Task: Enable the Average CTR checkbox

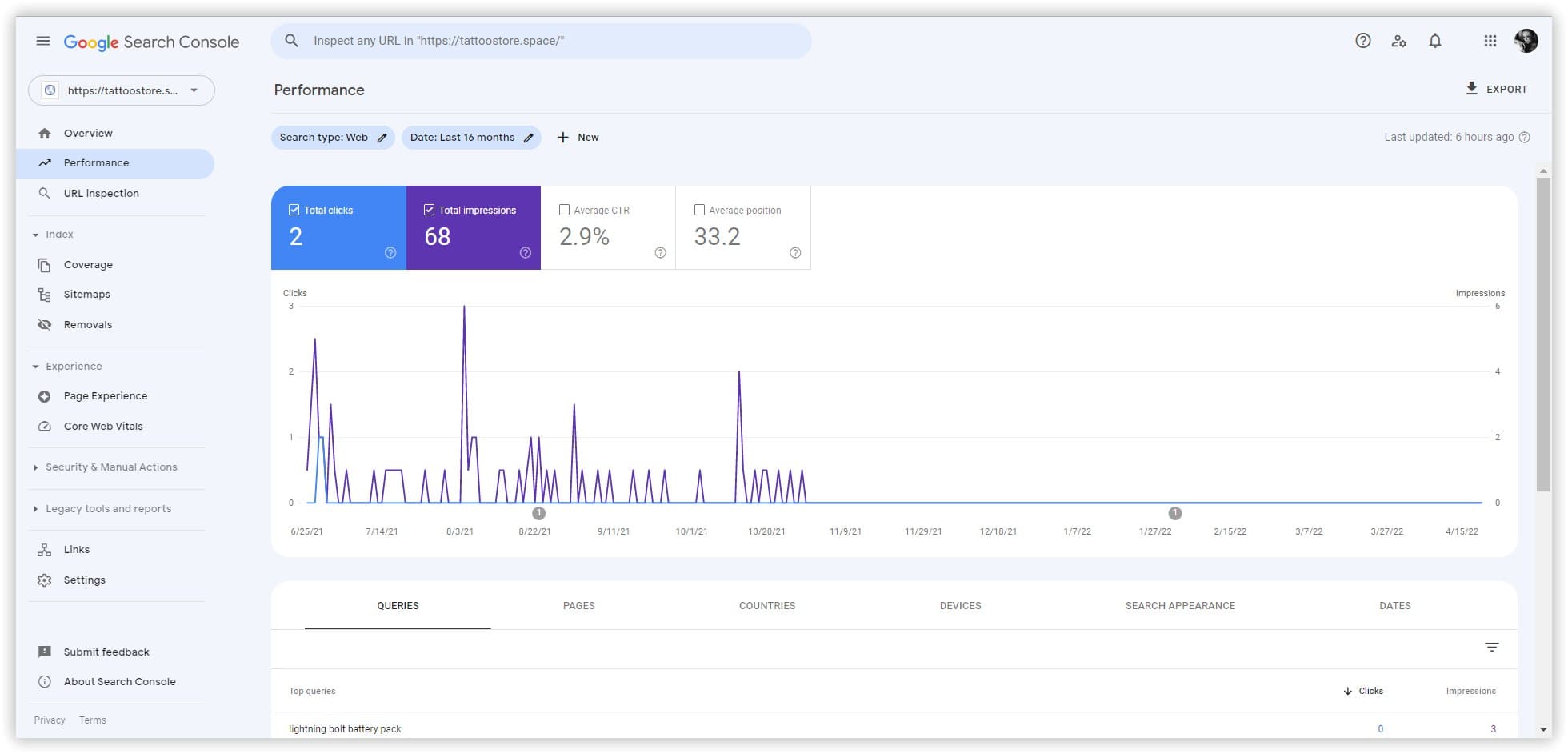Action: point(564,210)
